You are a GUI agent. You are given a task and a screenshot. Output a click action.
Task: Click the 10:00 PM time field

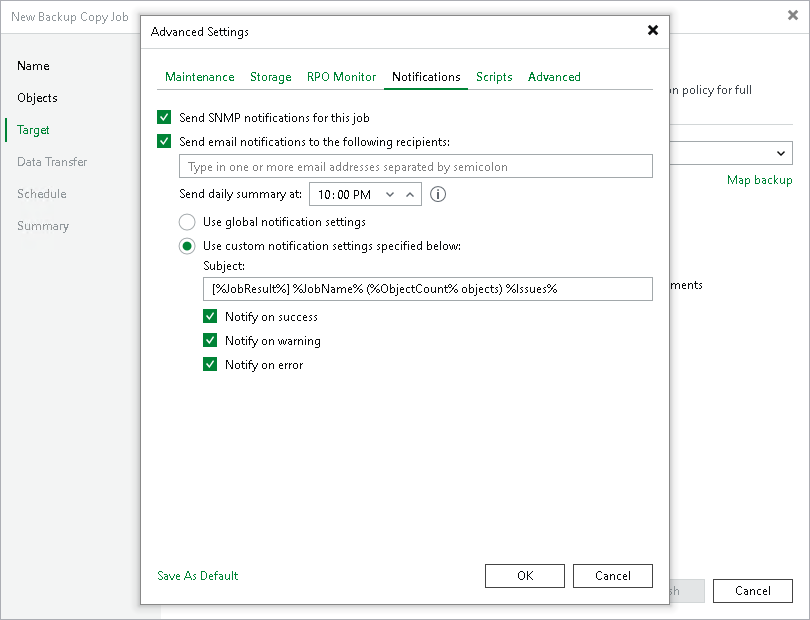point(365,194)
